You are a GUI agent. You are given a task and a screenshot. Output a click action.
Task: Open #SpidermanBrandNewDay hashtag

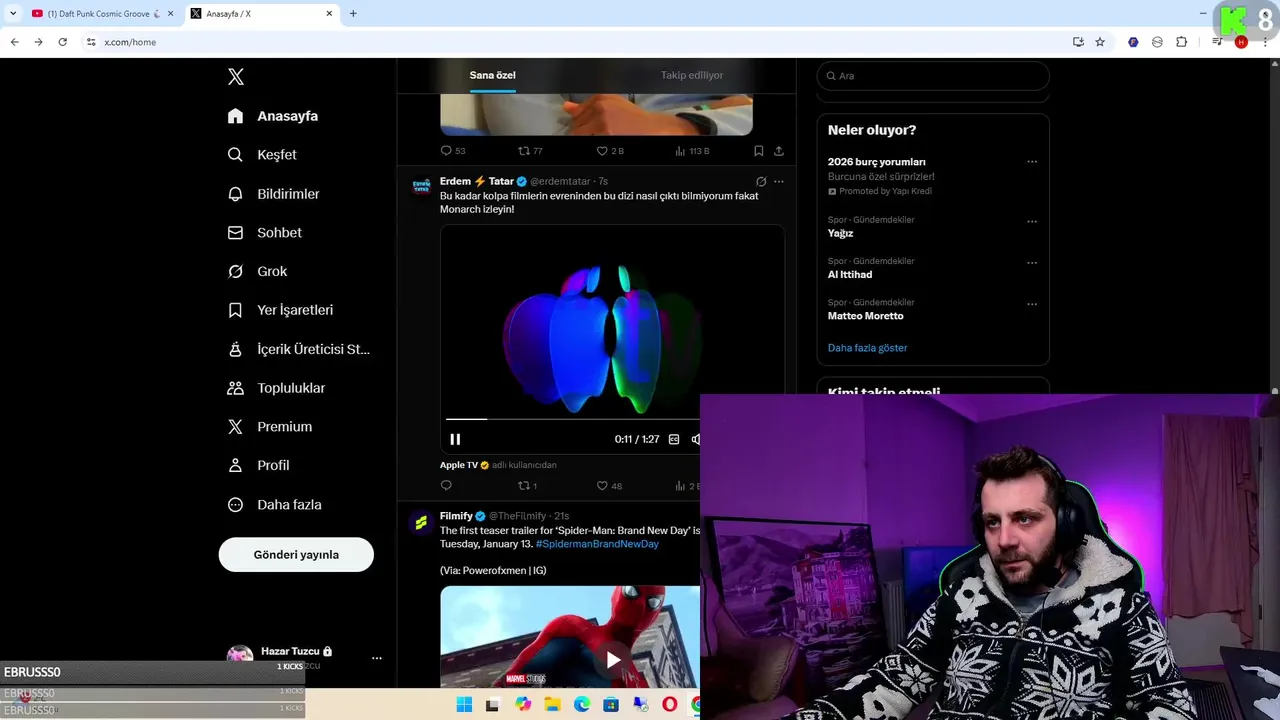point(597,544)
